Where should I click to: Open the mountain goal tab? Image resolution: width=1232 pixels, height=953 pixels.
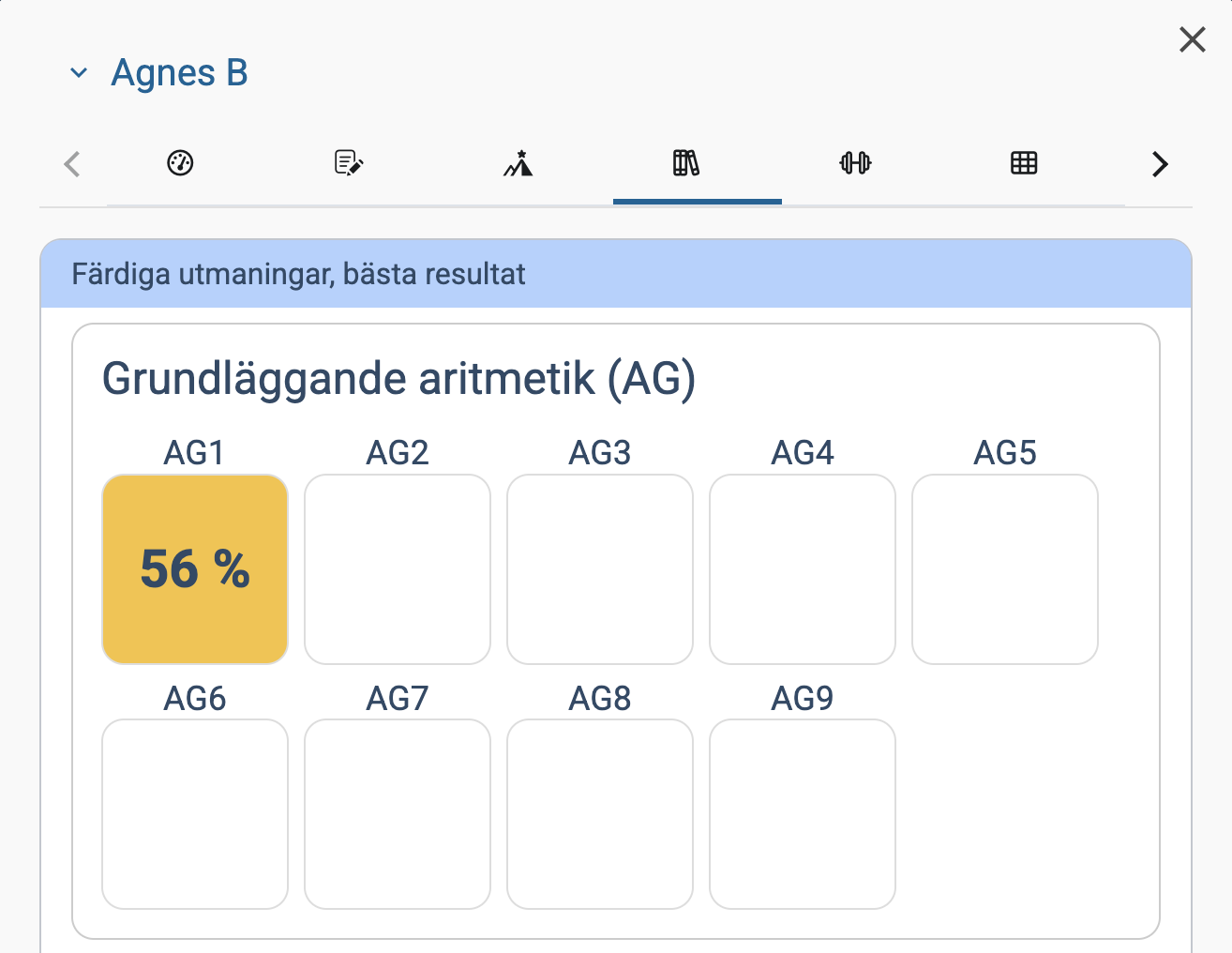(x=518, y=163)
